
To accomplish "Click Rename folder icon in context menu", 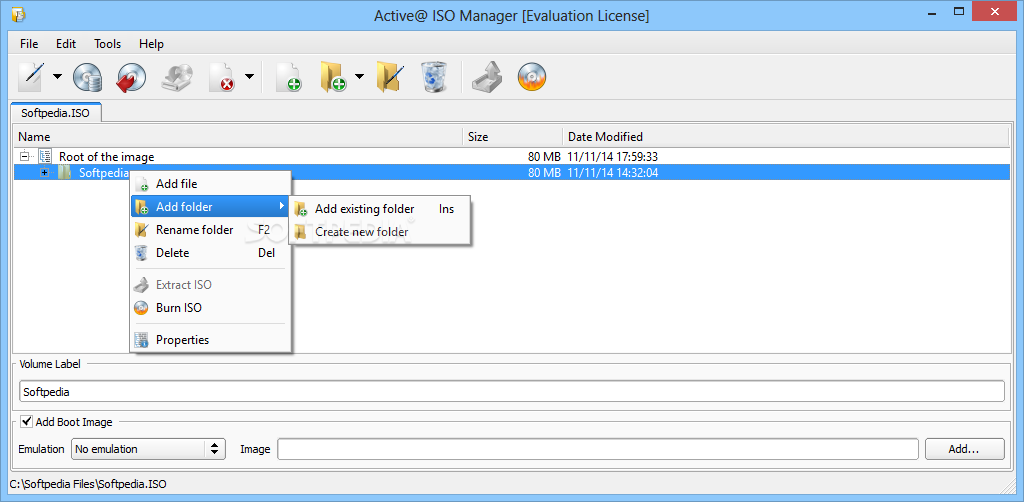I will 142,230.
